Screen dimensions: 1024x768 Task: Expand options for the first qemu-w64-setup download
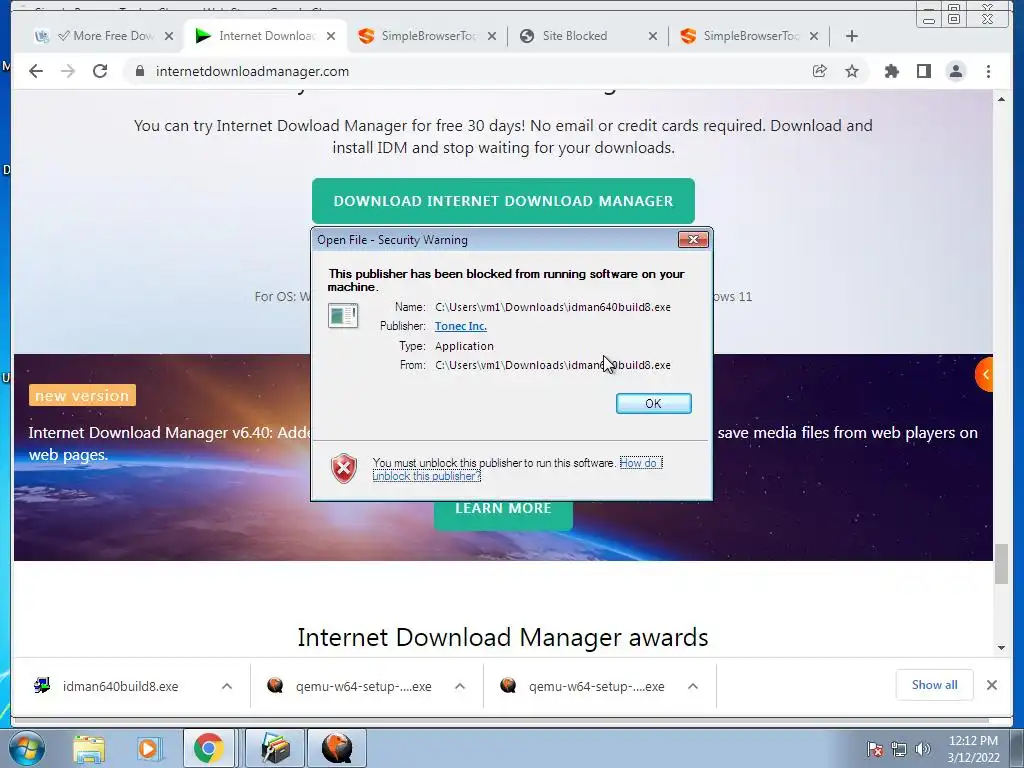pos(460,686)
